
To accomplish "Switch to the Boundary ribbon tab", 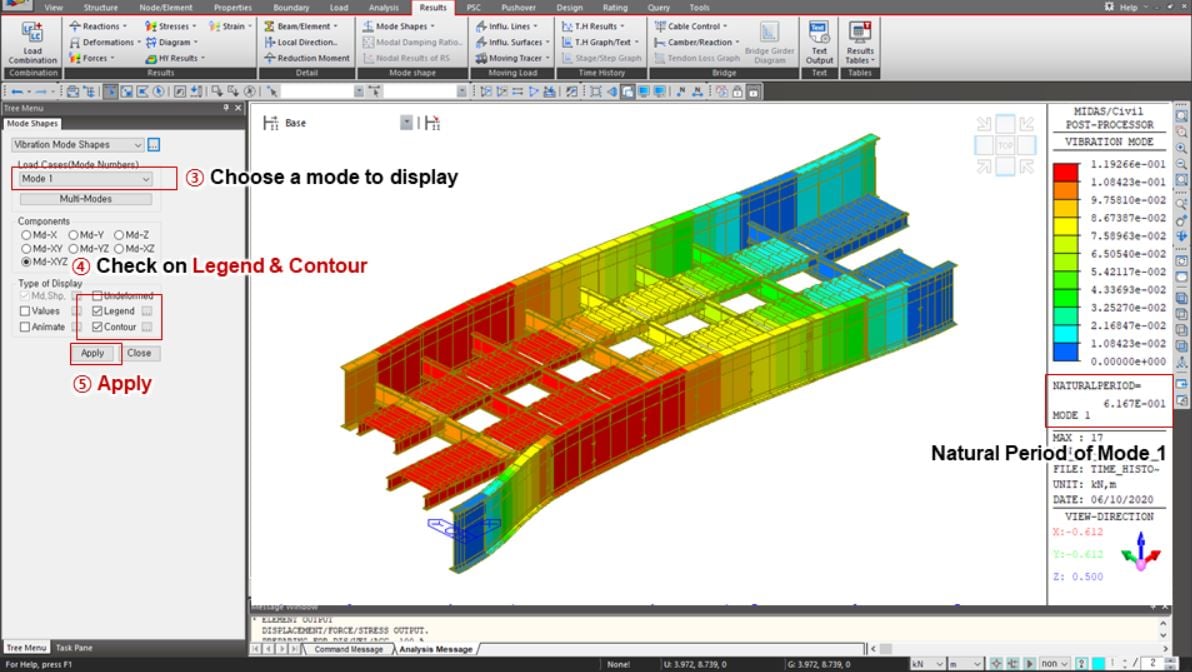I will click(291, 8).
